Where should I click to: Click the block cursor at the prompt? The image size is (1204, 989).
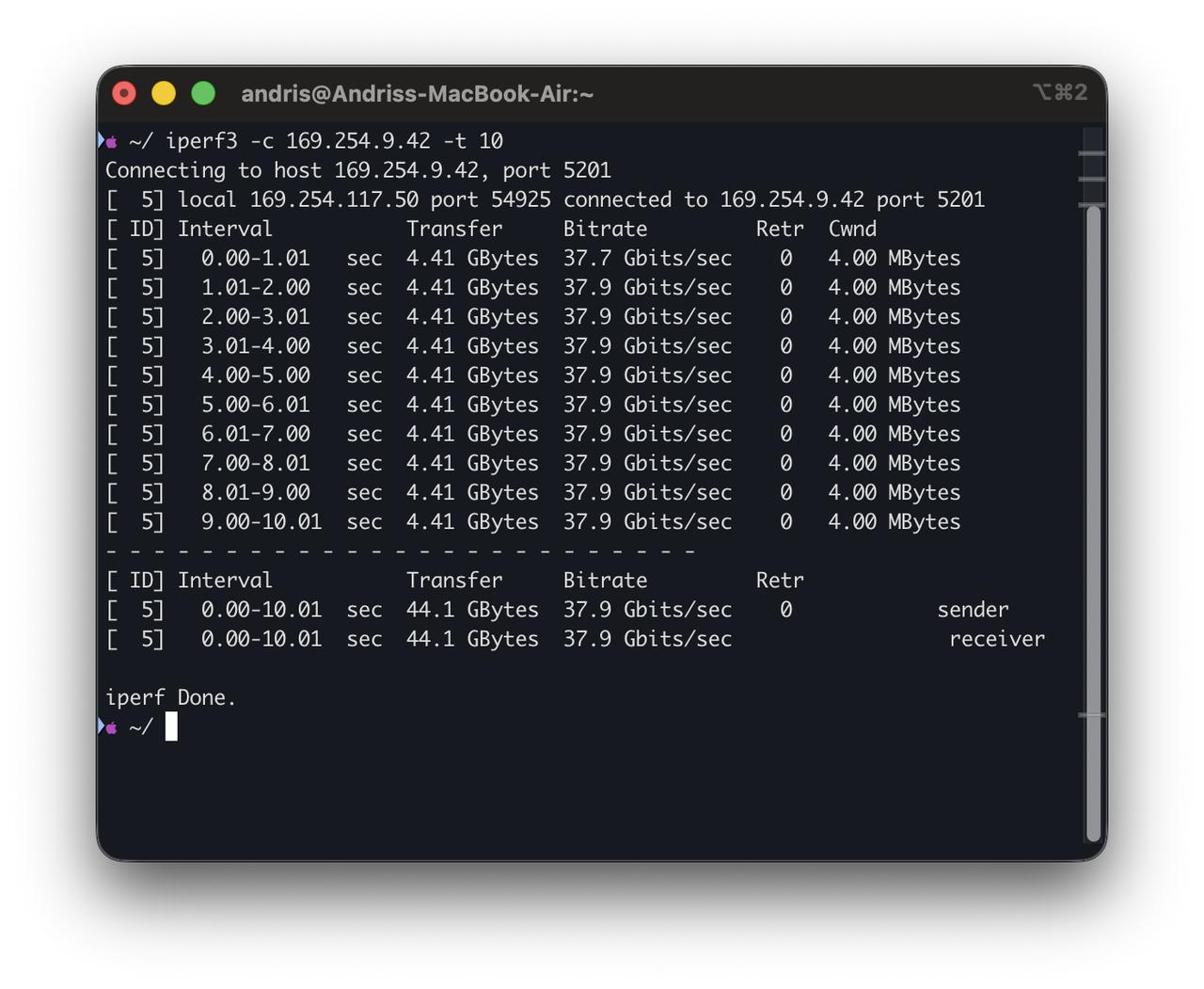click(171, 726)
